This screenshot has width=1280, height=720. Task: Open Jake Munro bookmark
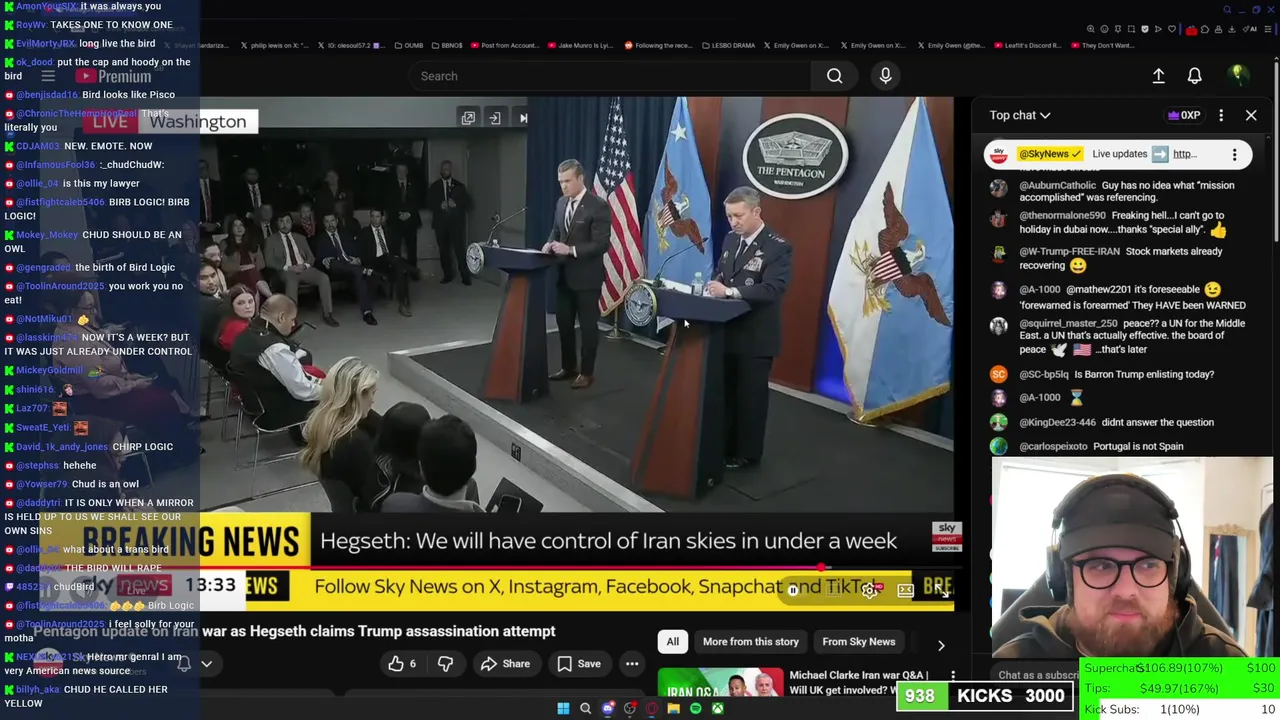point(581,45)
